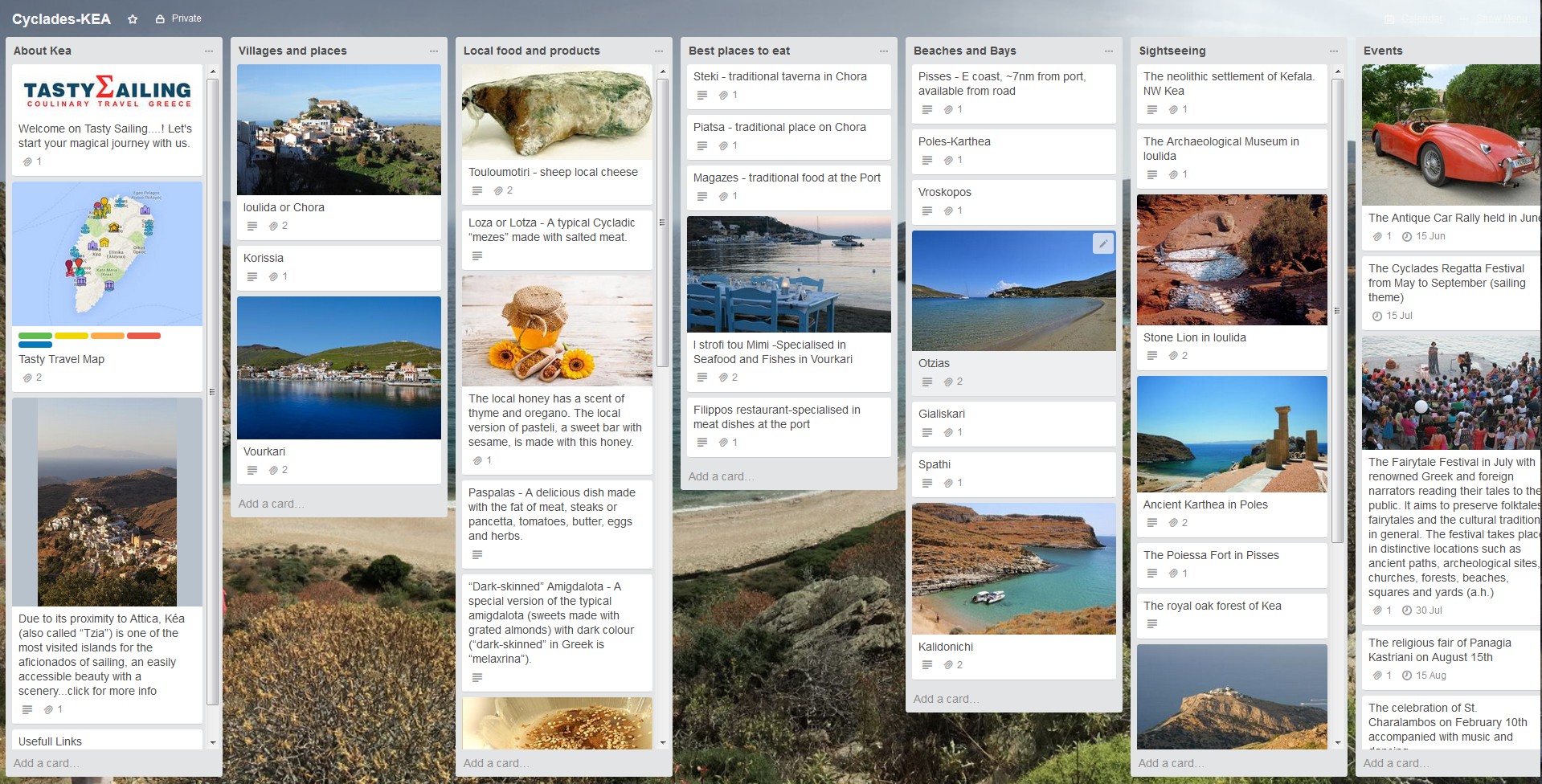Click description icon on Steki taverna card
The image size is (1542, 784).
pyautogui.click(x=702, y=96)
